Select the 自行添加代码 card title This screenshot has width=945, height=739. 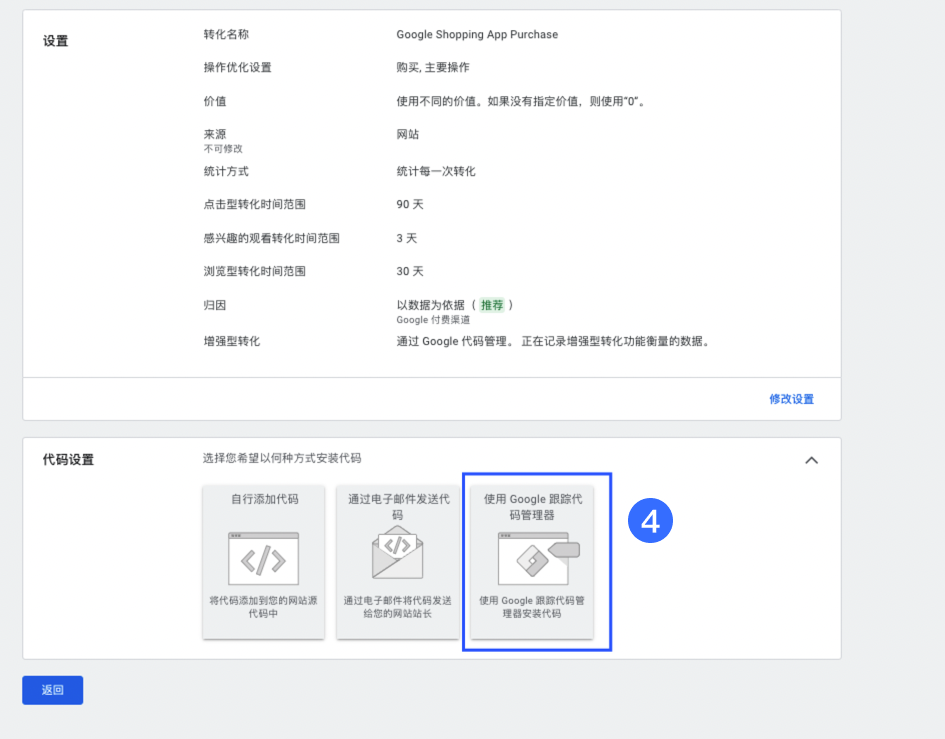point(265,499)
